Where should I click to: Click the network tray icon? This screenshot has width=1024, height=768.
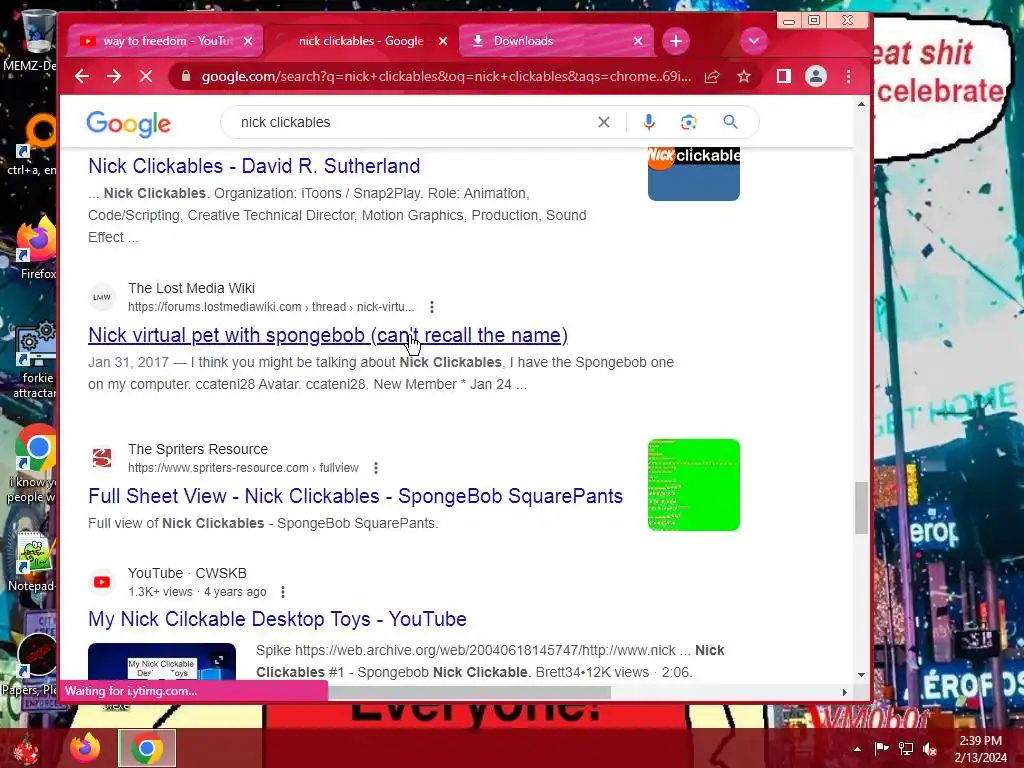tap(906, 749)
